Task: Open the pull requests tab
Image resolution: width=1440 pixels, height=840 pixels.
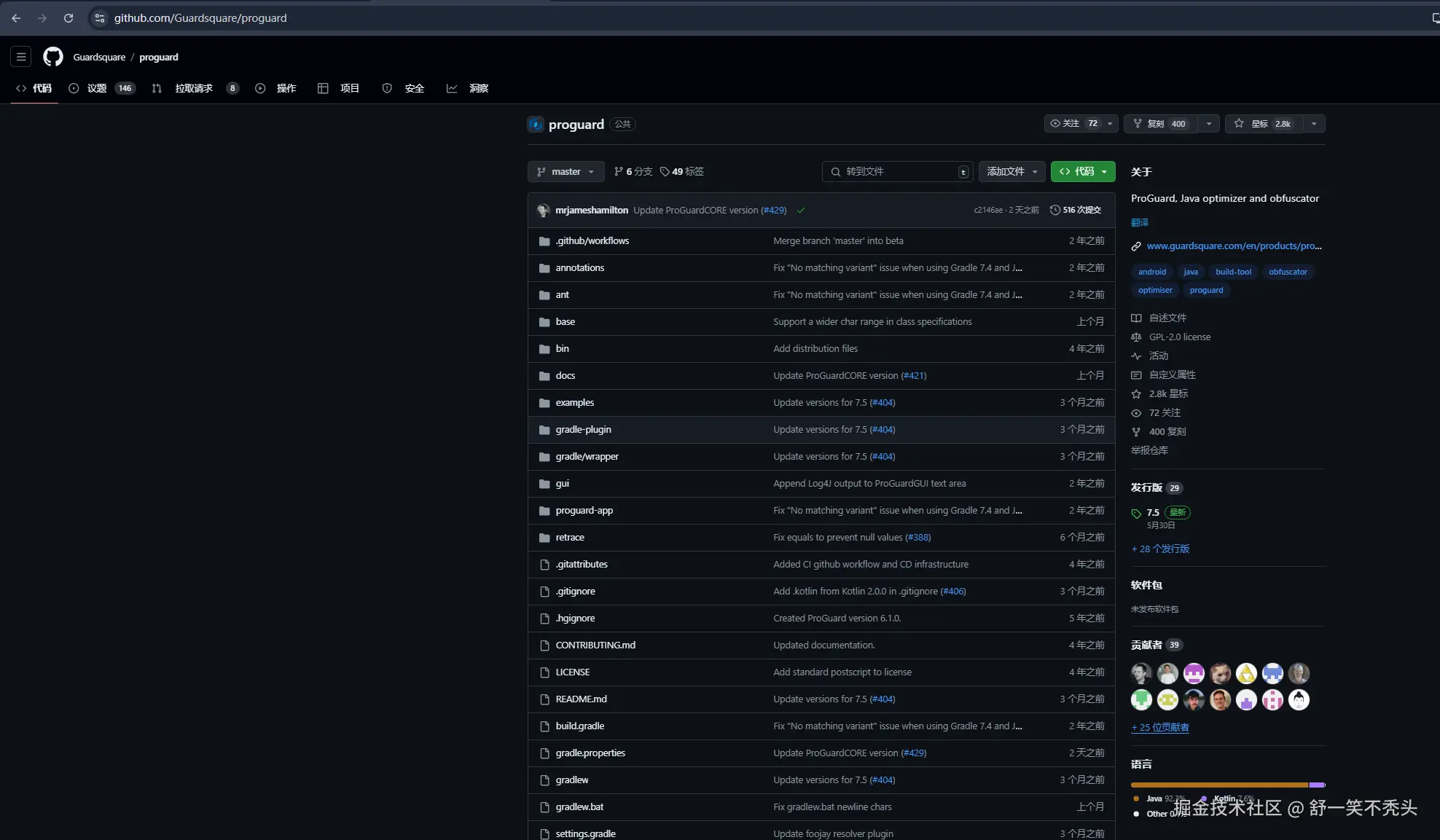Action: (194, 88)
